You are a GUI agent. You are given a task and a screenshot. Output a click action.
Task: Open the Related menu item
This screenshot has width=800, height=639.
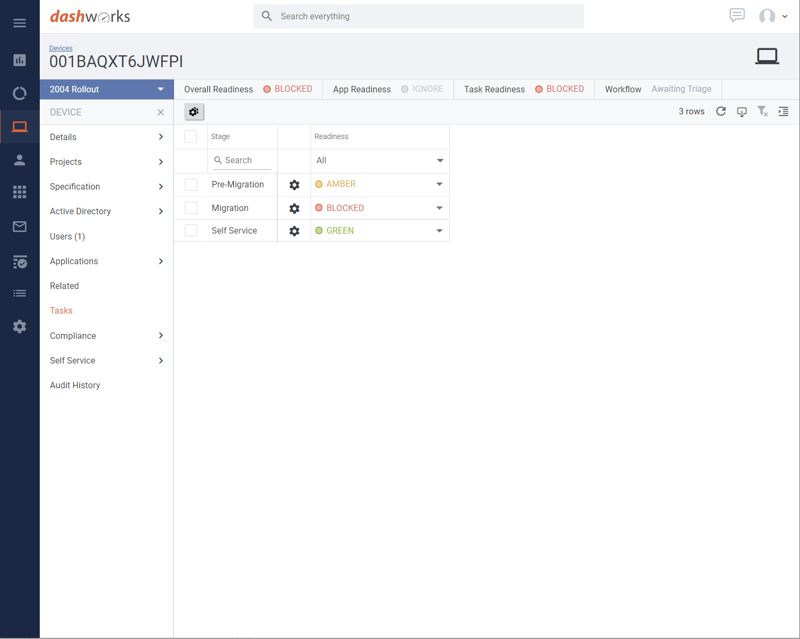(x=64, y=286)
